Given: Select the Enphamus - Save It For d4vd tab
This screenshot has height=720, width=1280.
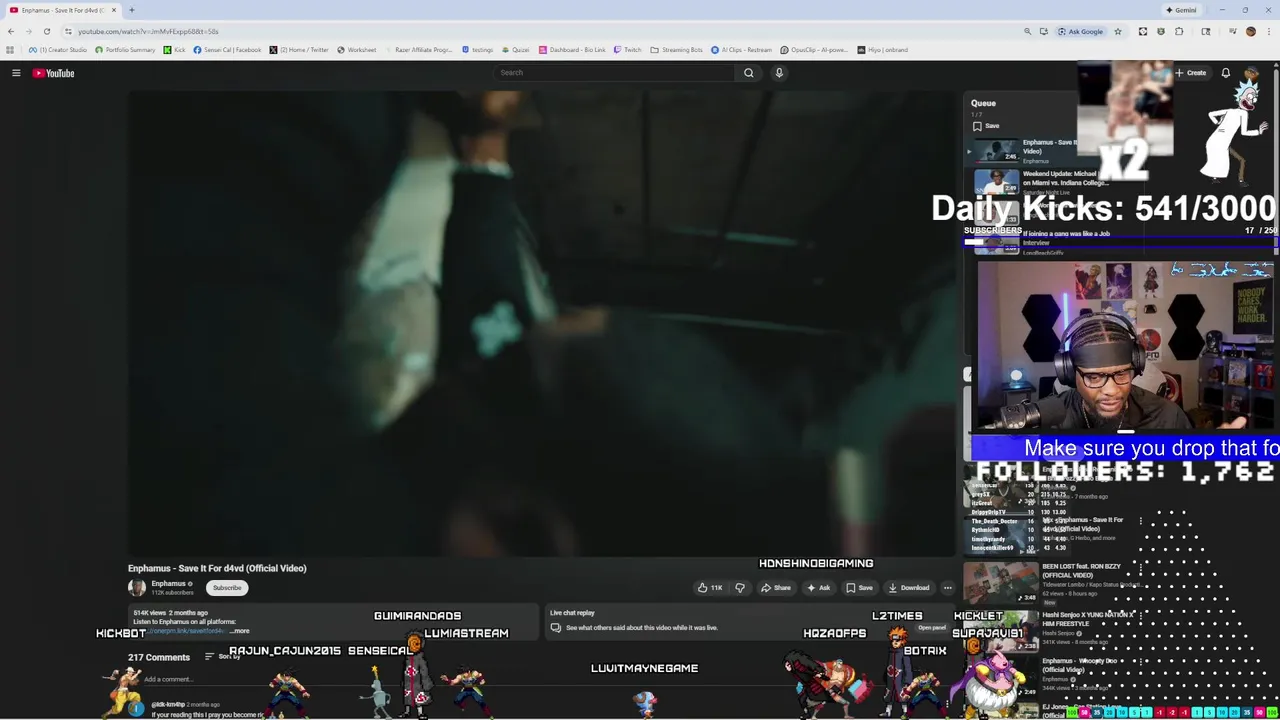Looking at the screenshot, I should [x=62, y=10].
